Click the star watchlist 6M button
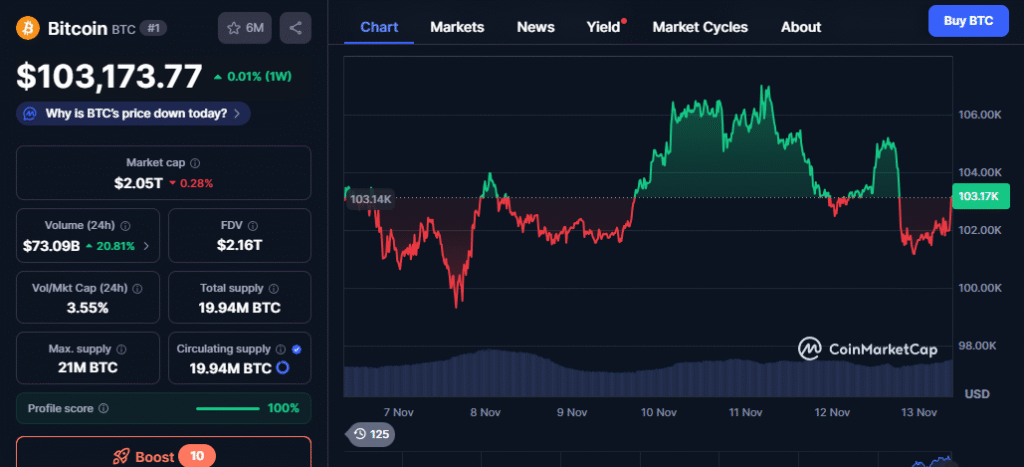 click(244, 28)
